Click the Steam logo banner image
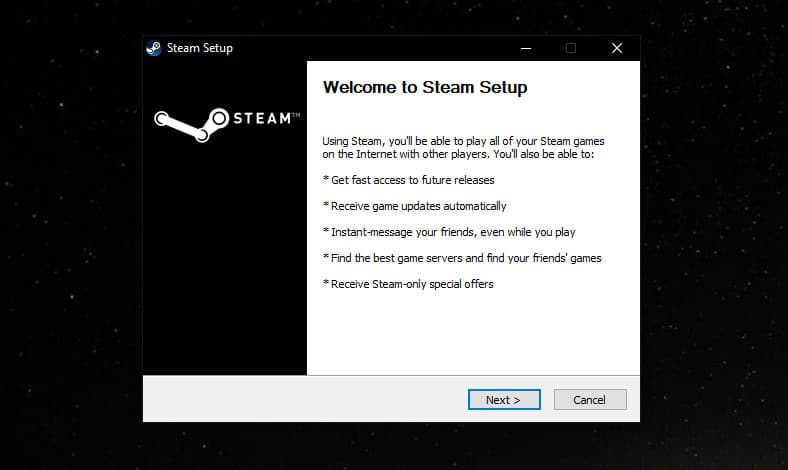Image resolution: width=788 pixels, height=470 pixels. (x=227, y=124)
